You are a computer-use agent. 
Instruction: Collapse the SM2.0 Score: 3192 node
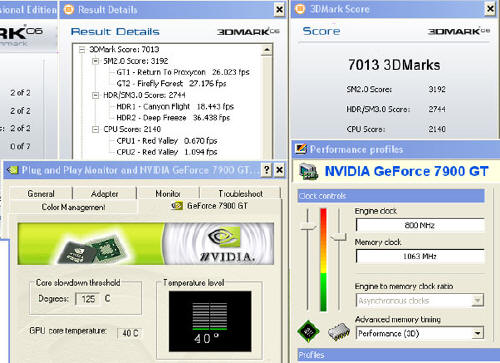(95, 61)
